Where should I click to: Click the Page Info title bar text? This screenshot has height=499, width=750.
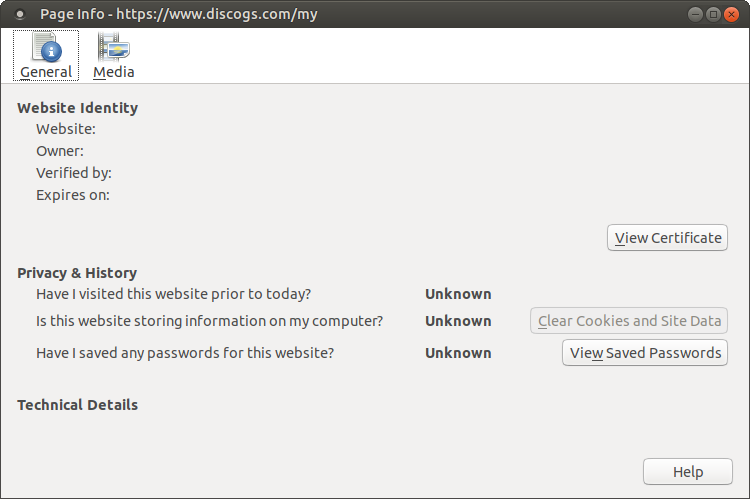(178, 14)
